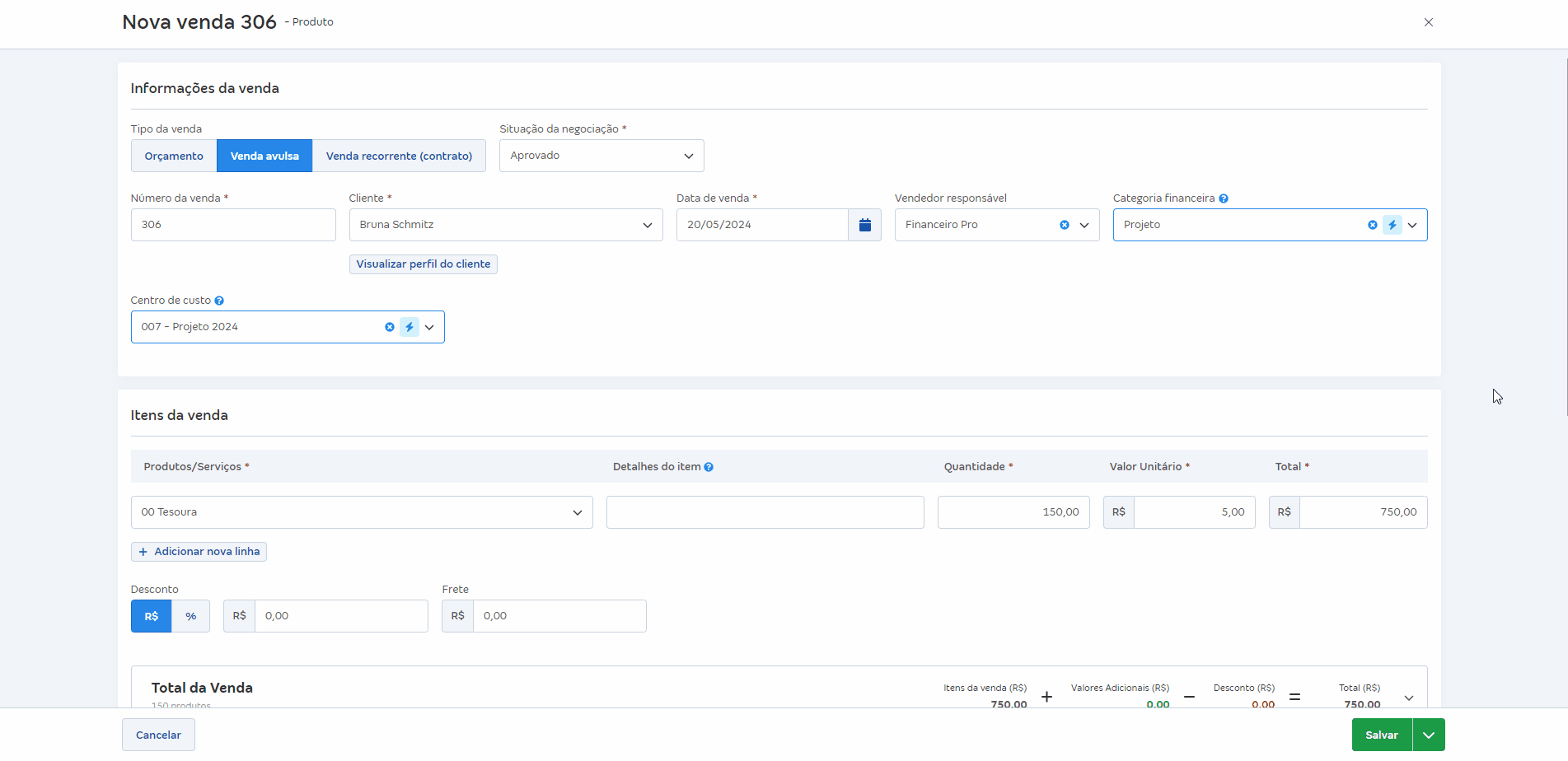Switch sale type to Orçamento
The image size is (1568, 761).
(174, 156)
